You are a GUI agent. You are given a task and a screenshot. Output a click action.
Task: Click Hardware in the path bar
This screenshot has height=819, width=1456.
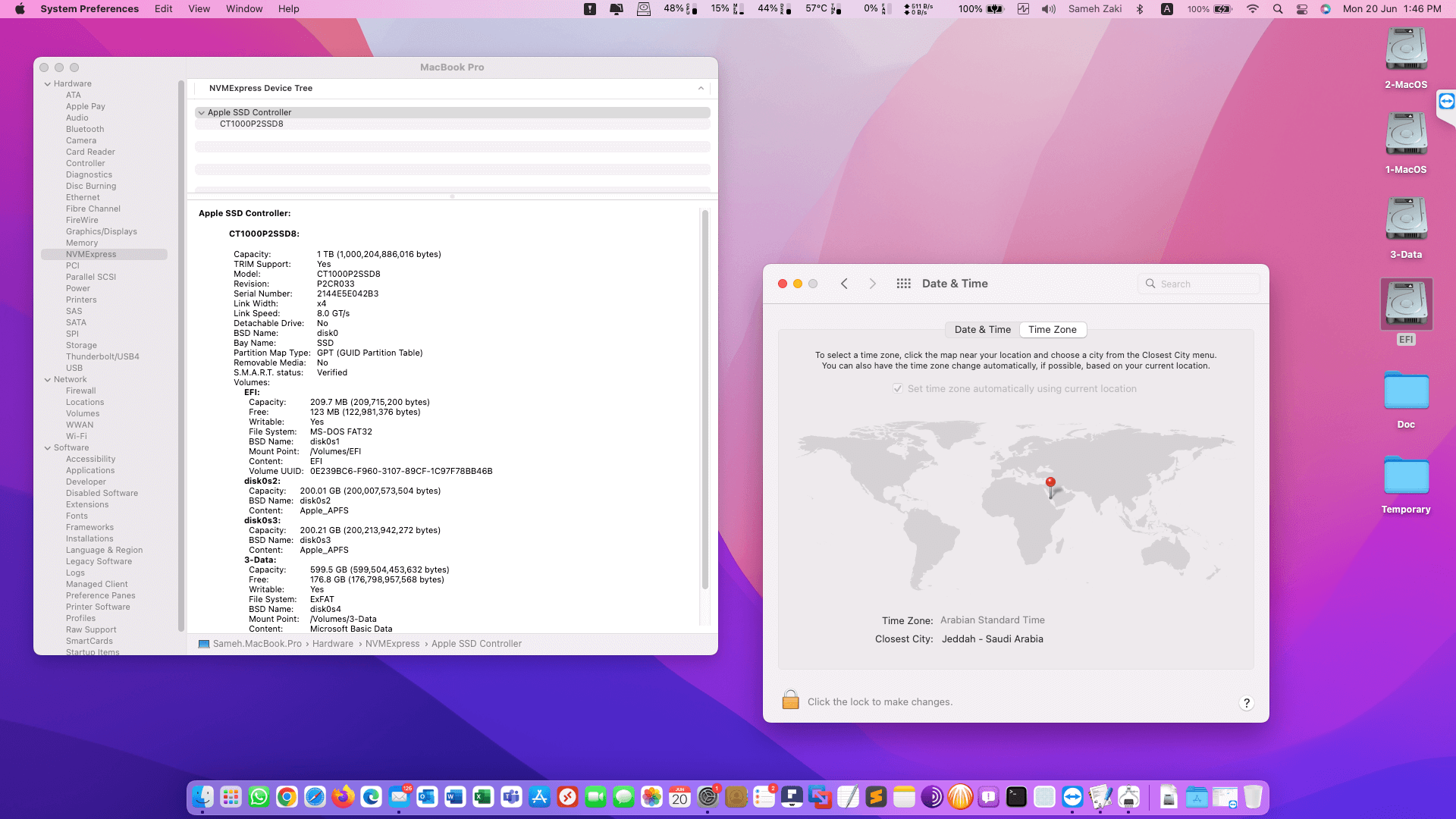click(x=333, y=644)
